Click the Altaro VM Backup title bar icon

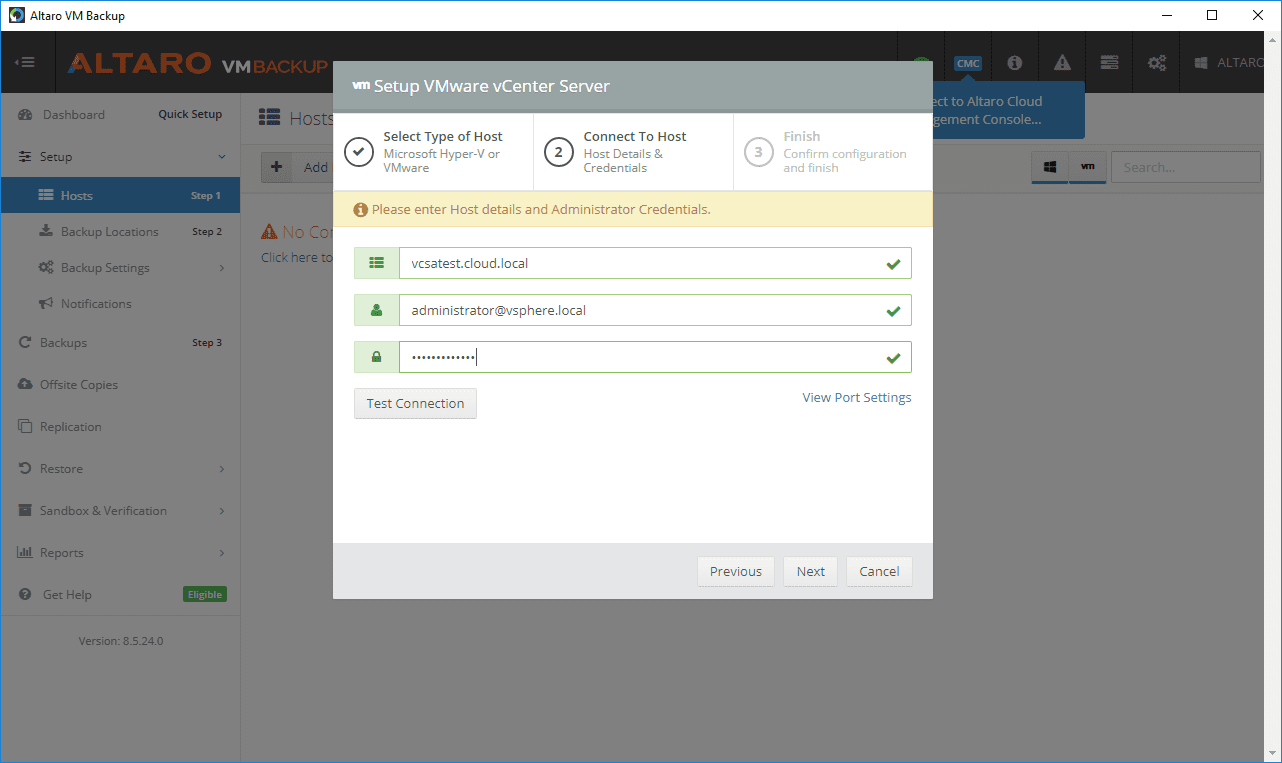point(16,15)
